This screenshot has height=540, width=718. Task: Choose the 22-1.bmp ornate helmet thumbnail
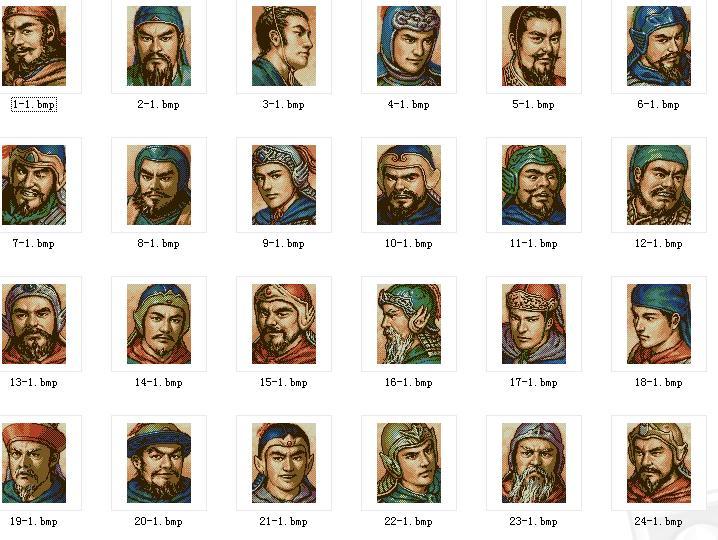click(x=409, y=463)
